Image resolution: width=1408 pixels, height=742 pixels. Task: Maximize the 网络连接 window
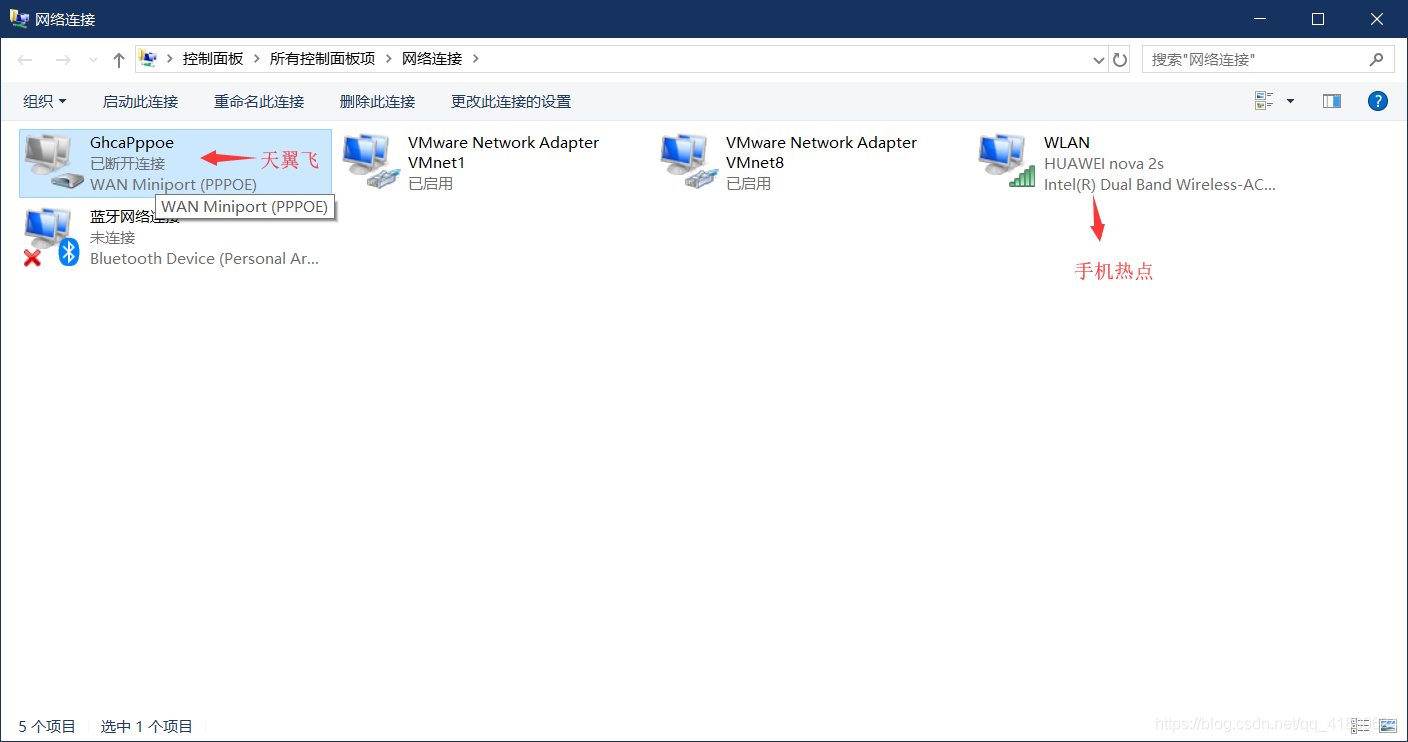(1318, 19)
